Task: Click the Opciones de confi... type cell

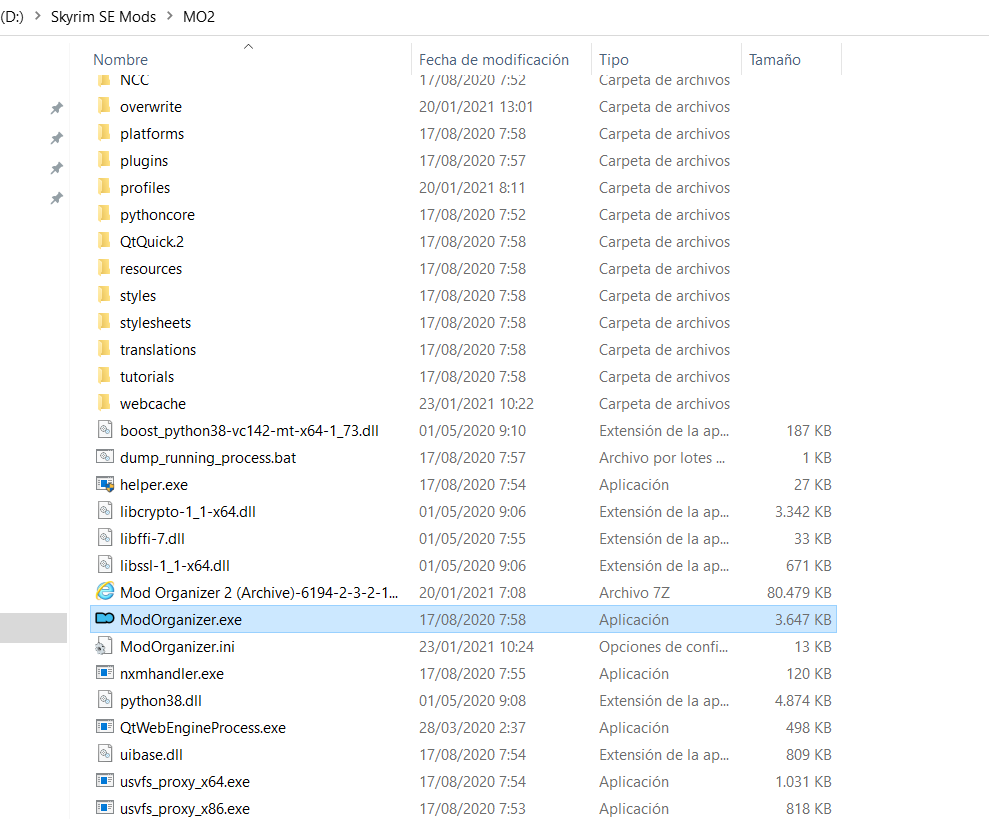Action: (663, 647)
